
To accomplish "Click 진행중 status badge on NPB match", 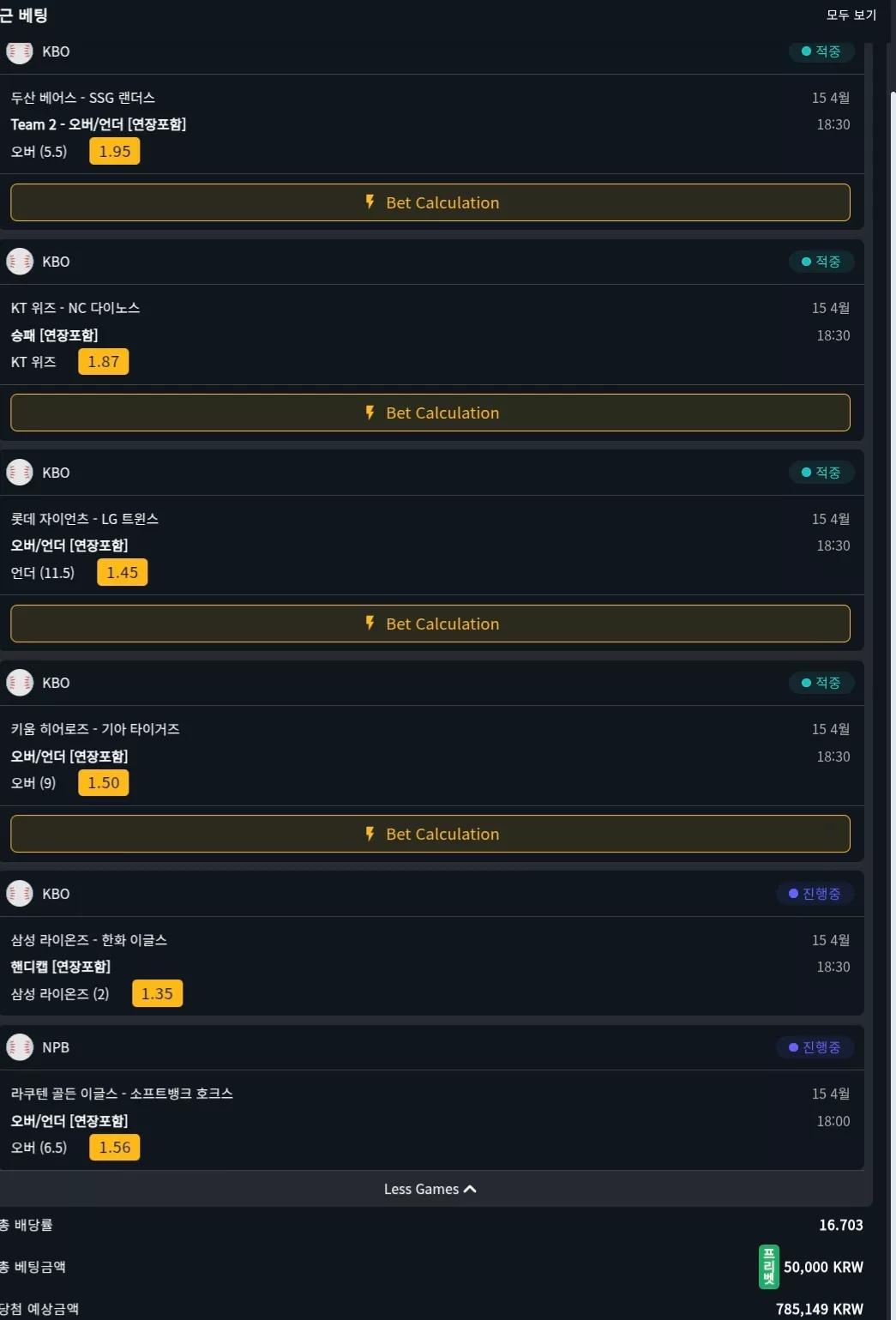I will click(x=815, y=1047).
